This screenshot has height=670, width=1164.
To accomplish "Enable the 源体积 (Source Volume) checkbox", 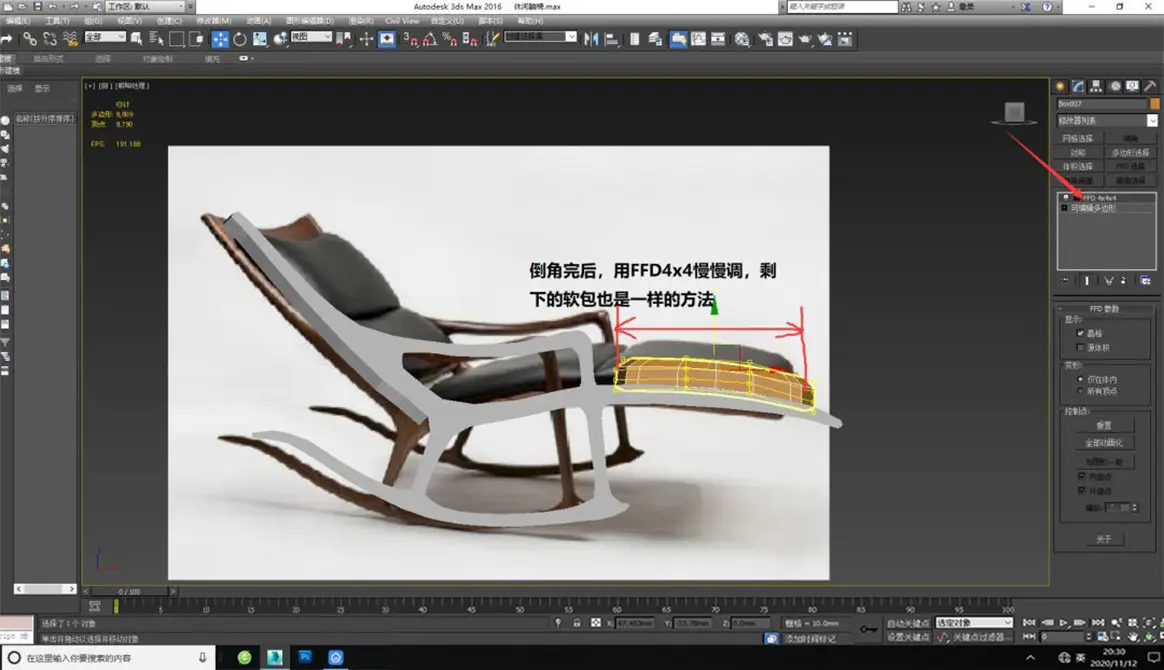I will tap(1080, 347).
